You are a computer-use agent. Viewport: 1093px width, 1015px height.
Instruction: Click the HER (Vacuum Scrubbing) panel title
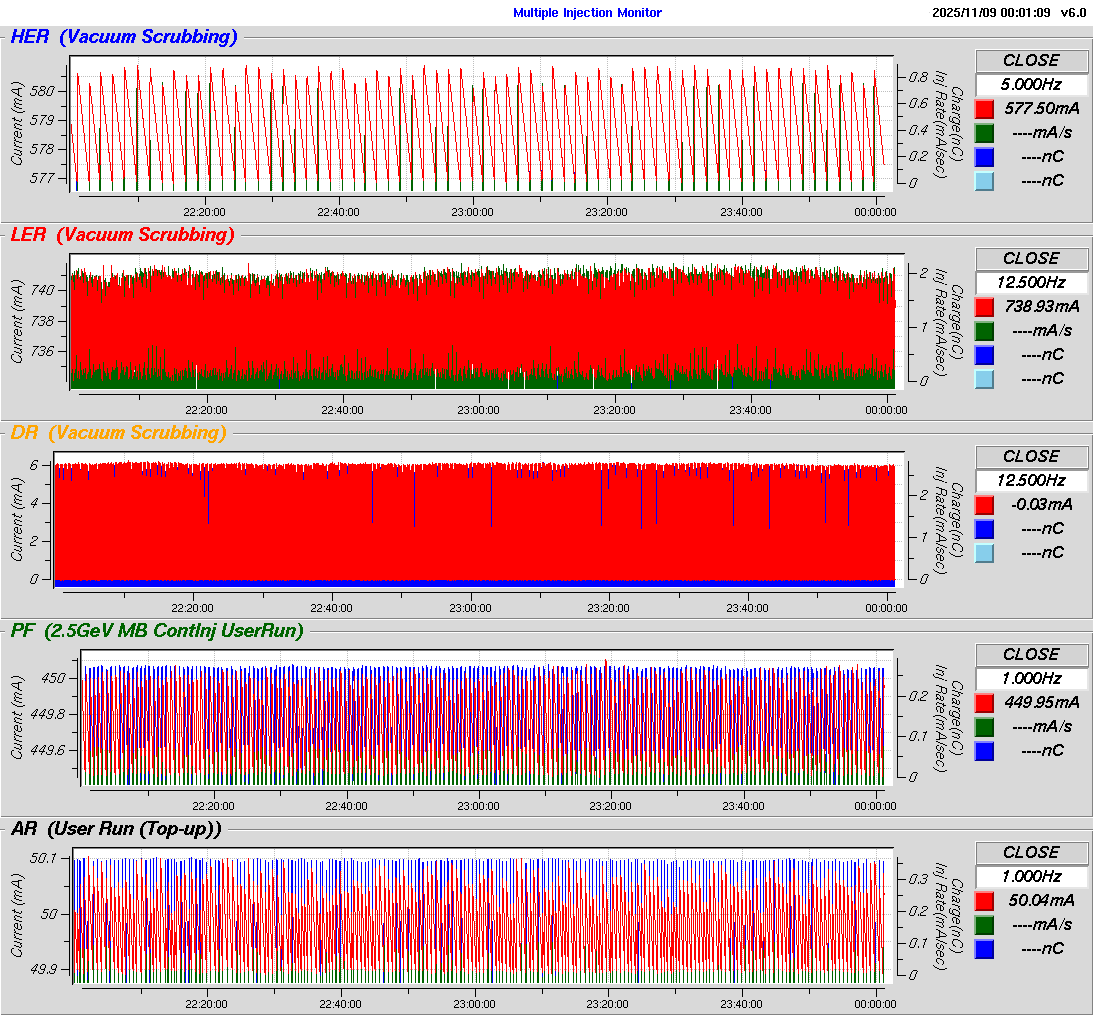[124, 38]
